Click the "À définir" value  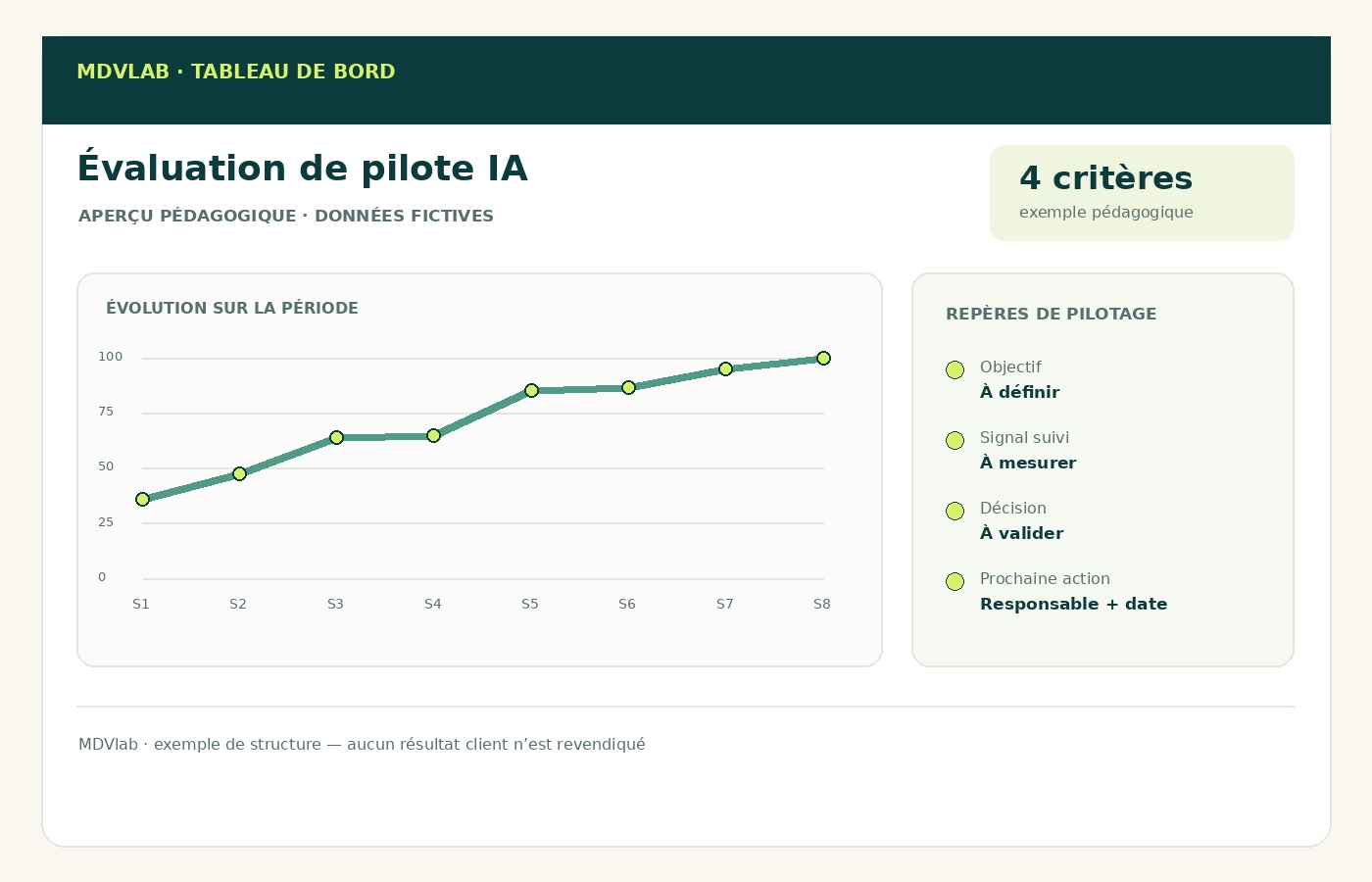pyautogui.click(x=1019, y=392)
